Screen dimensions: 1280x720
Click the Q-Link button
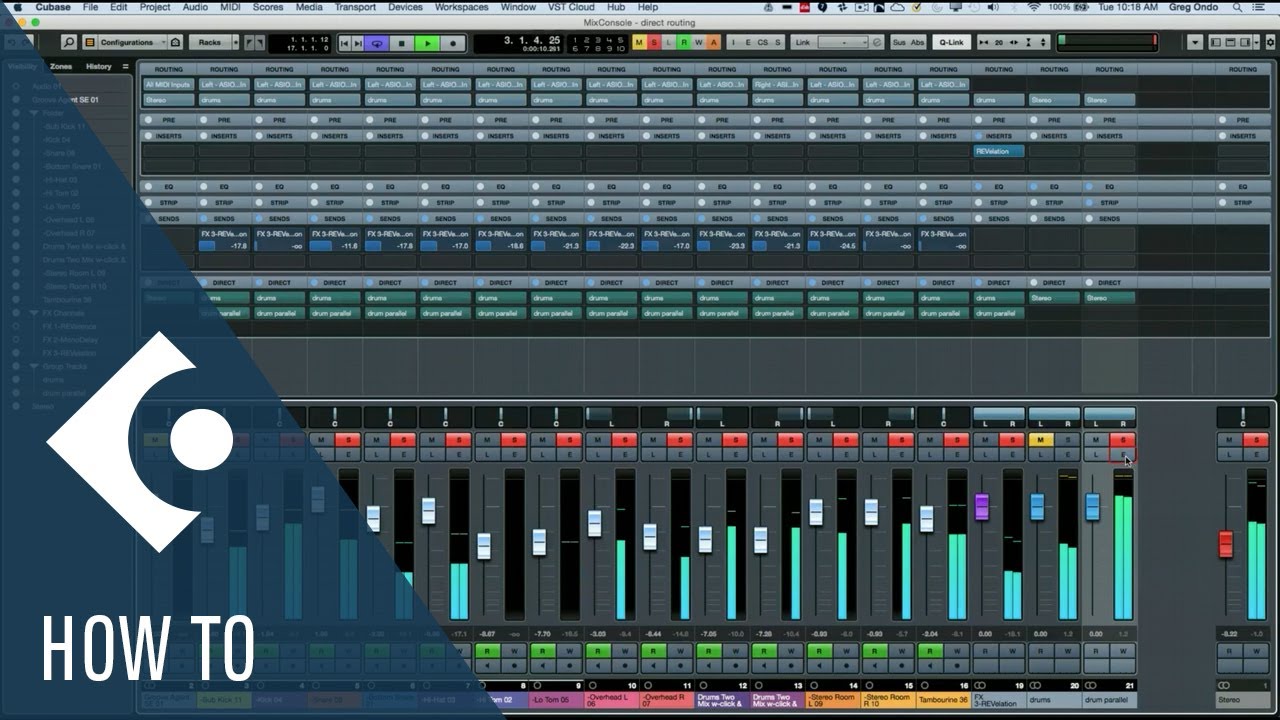[951, 43]
